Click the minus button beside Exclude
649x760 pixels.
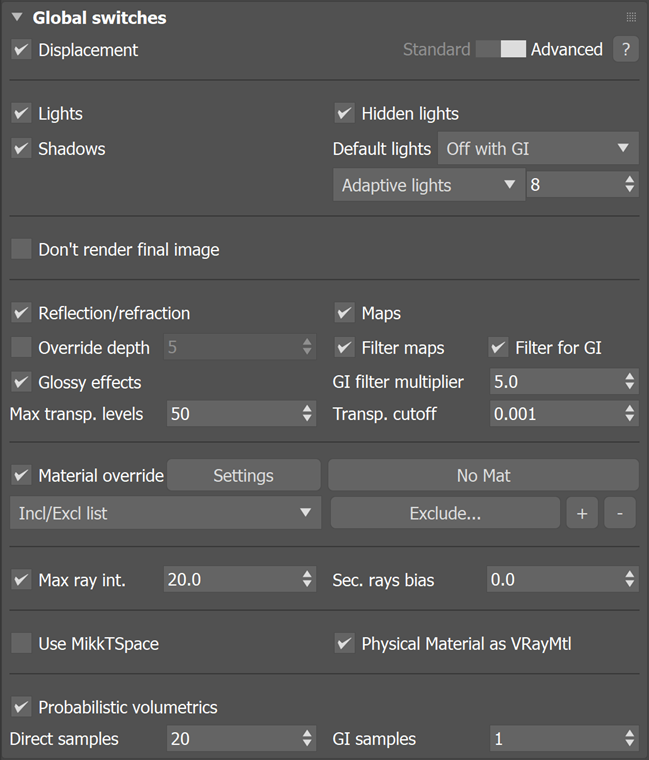click(620, 513)
